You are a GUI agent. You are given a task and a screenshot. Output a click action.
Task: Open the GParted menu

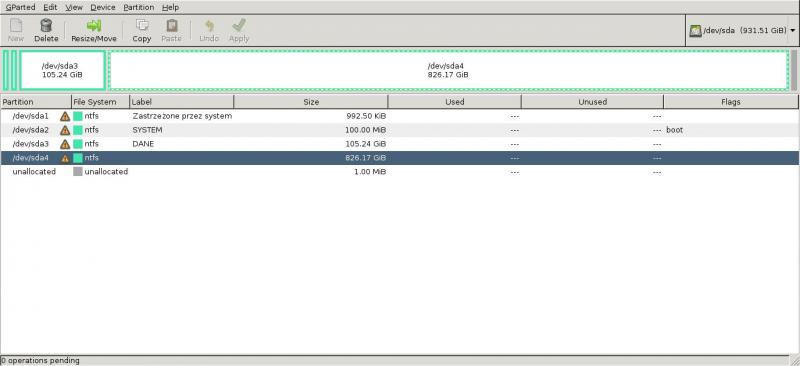point(20,8)
